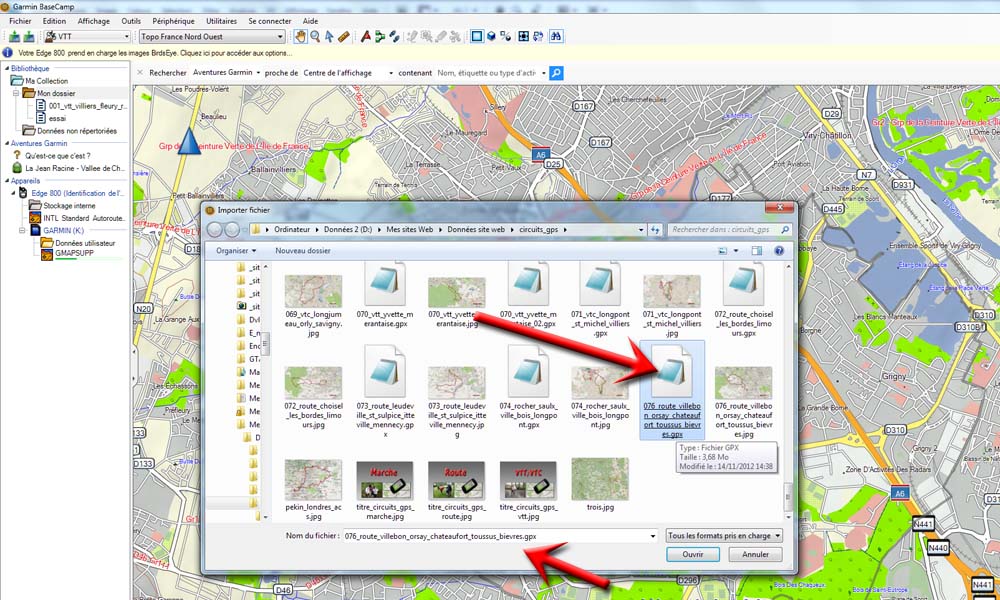Select the New Track footprints tool
The height and width of the screenshot is (600, 1000).
[395, 36]
